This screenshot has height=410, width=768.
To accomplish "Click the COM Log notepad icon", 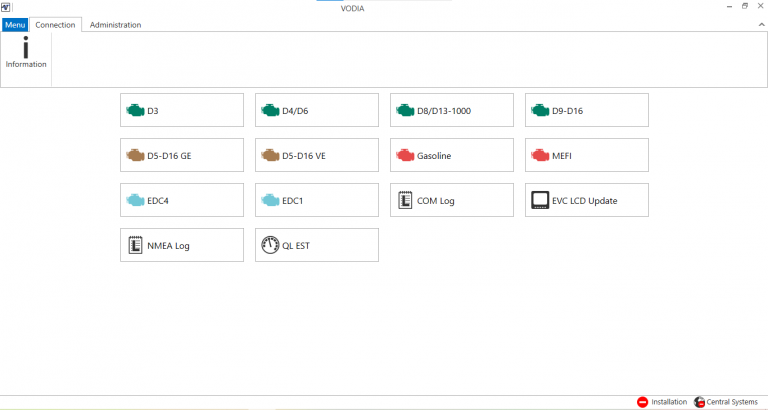I will (x=405, y=200).
